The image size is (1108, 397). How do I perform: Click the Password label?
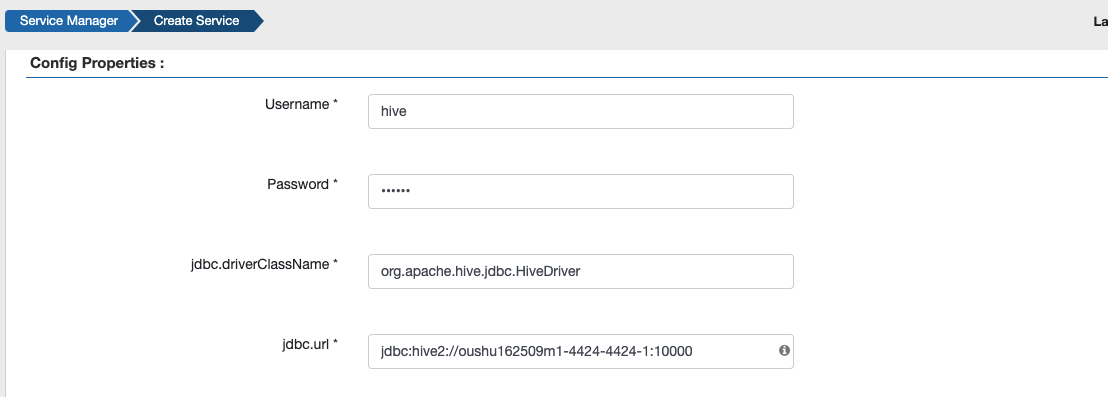click(x=298, y=184)
